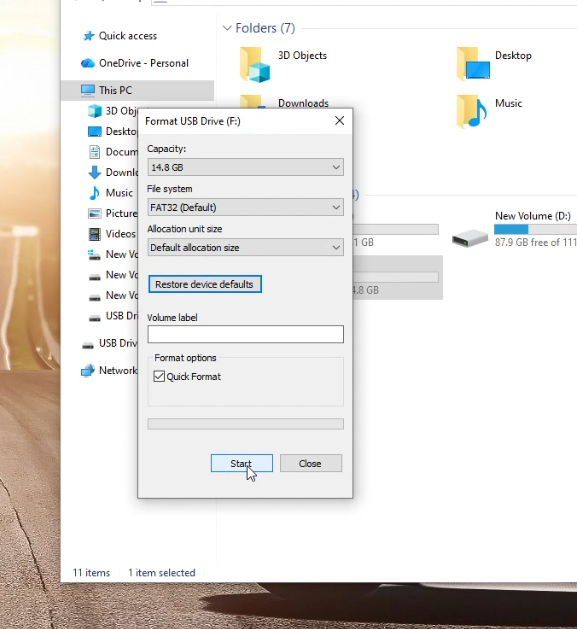Screen dimensions: 577x629
Task: Open the Allocation unit size dropdown
Action: click(246, 248)
